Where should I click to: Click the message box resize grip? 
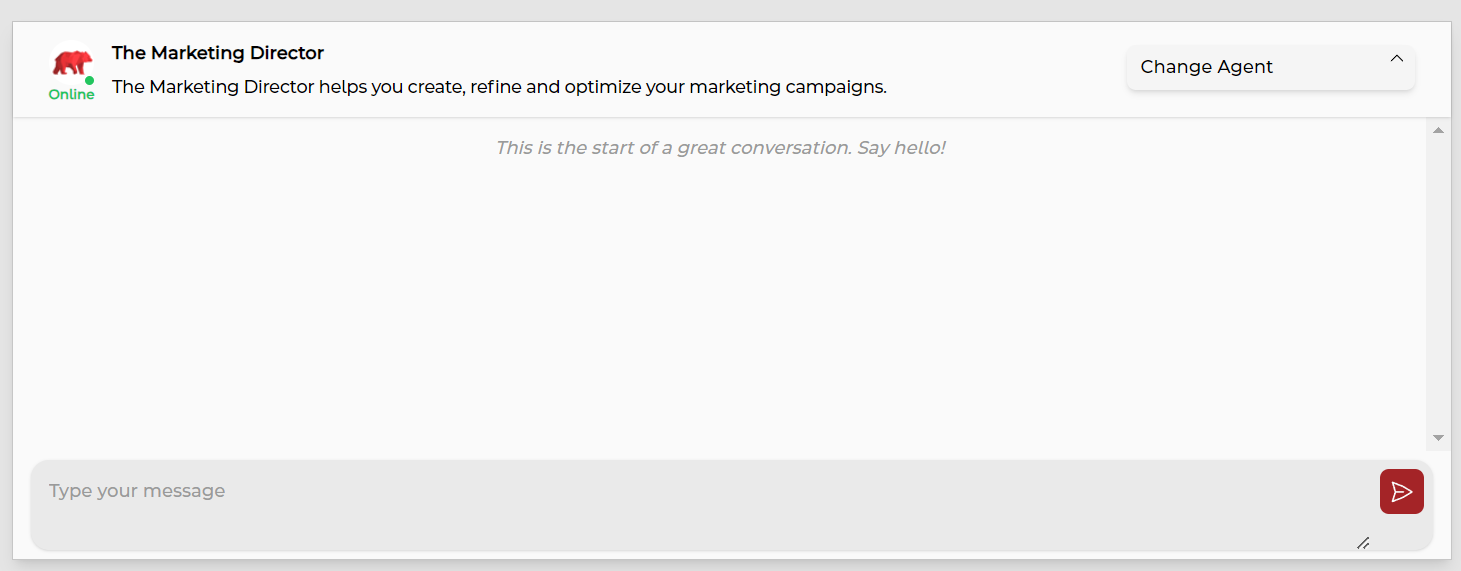[1362, 543]
